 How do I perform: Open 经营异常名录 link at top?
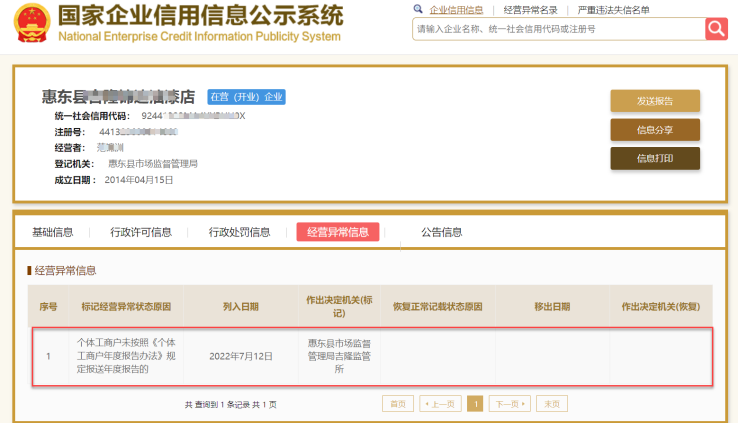(530, 9)
